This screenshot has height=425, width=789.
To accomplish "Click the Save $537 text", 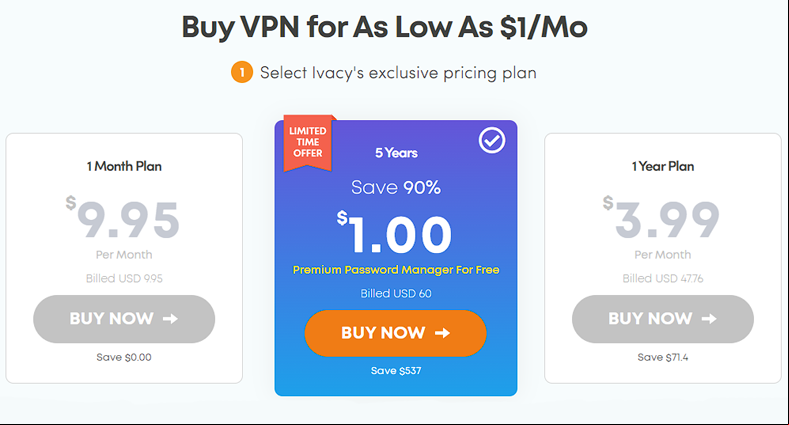I will point(396,371).
